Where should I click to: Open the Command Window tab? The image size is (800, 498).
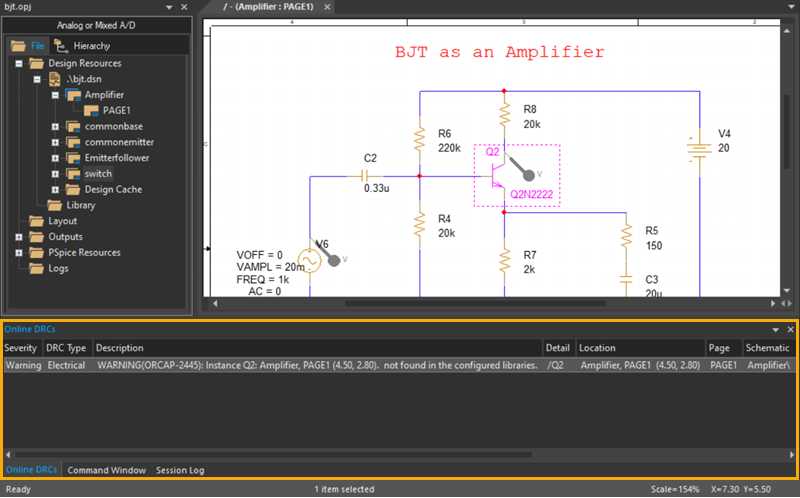click(x=107, y=470)
